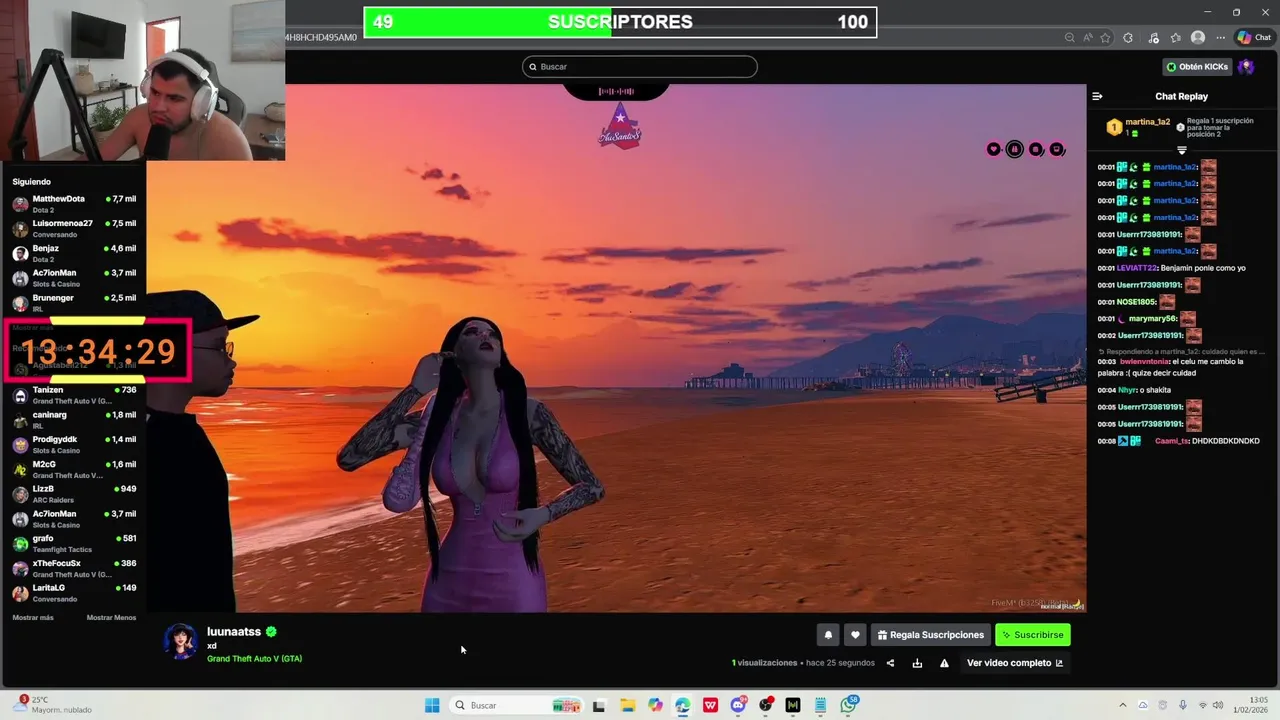Collapse the Chat Replay panel
The height and width of the screenshot is (720, 1280).
pos(1097,97)
